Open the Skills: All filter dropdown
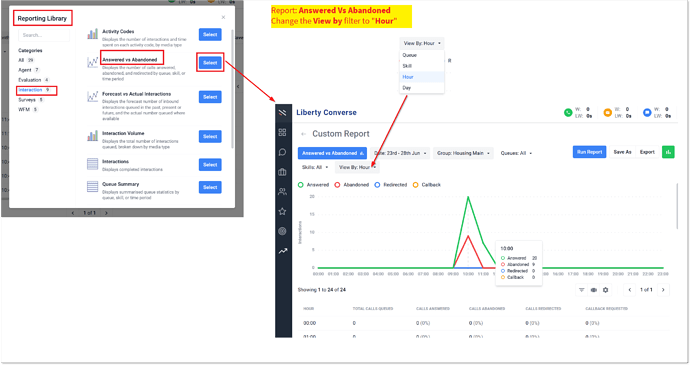 point(315,167)
